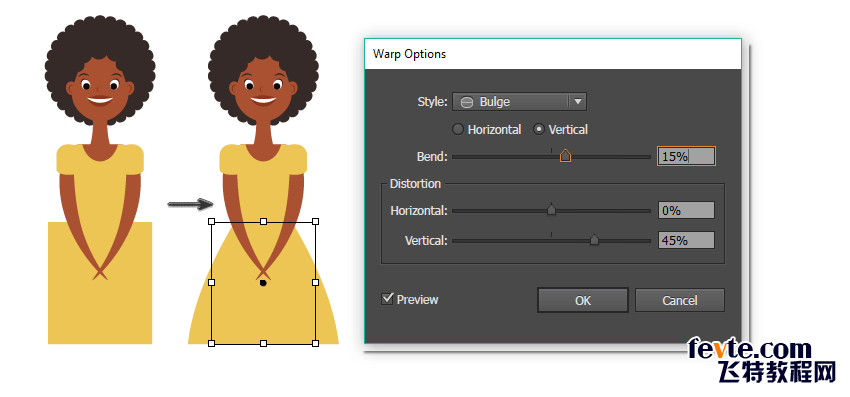This screenshot has width=850, height=397.
Task: Confirm warp with the OK button
Action: click(x=583, y=300)
